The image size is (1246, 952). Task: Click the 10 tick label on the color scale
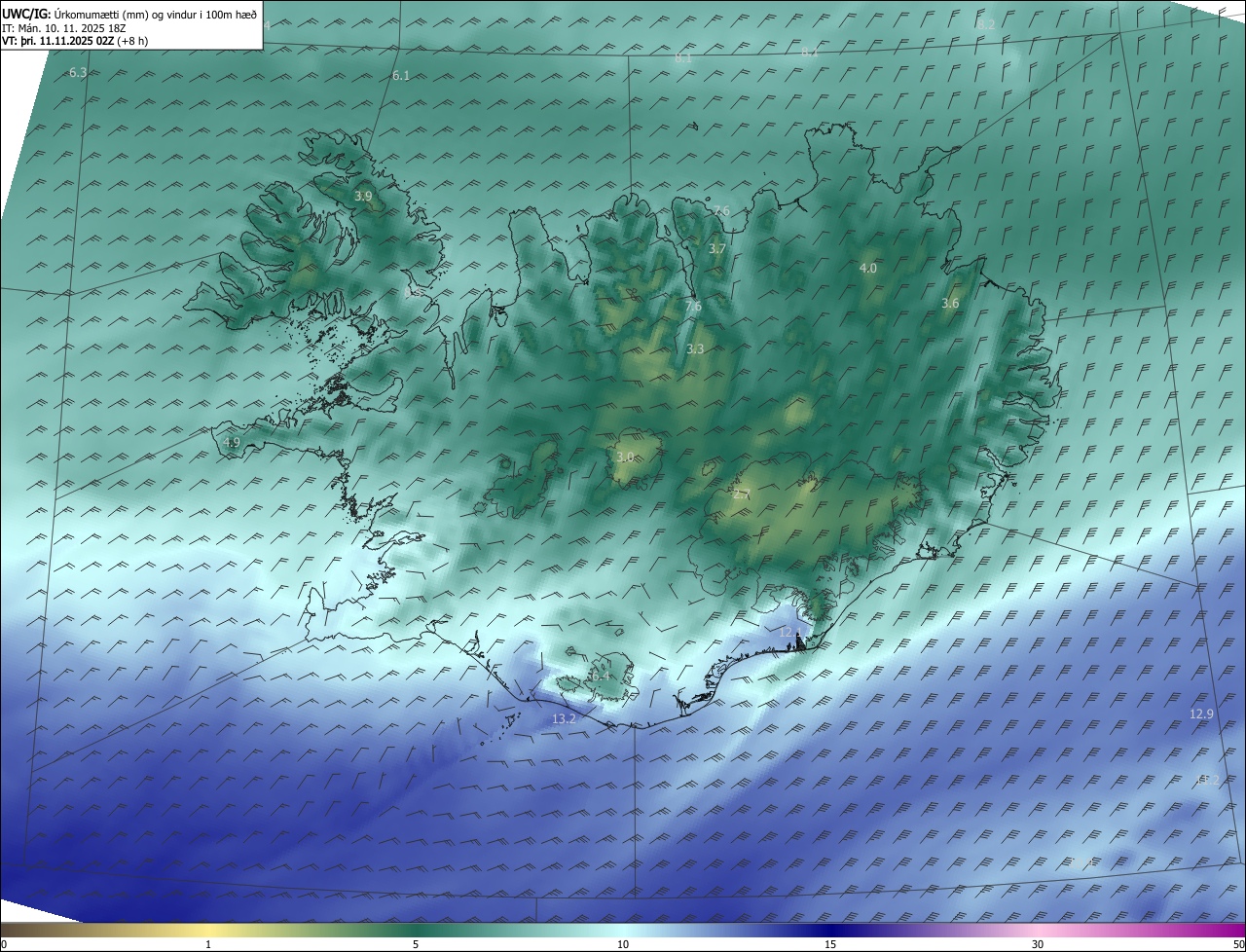pos(623,945)
